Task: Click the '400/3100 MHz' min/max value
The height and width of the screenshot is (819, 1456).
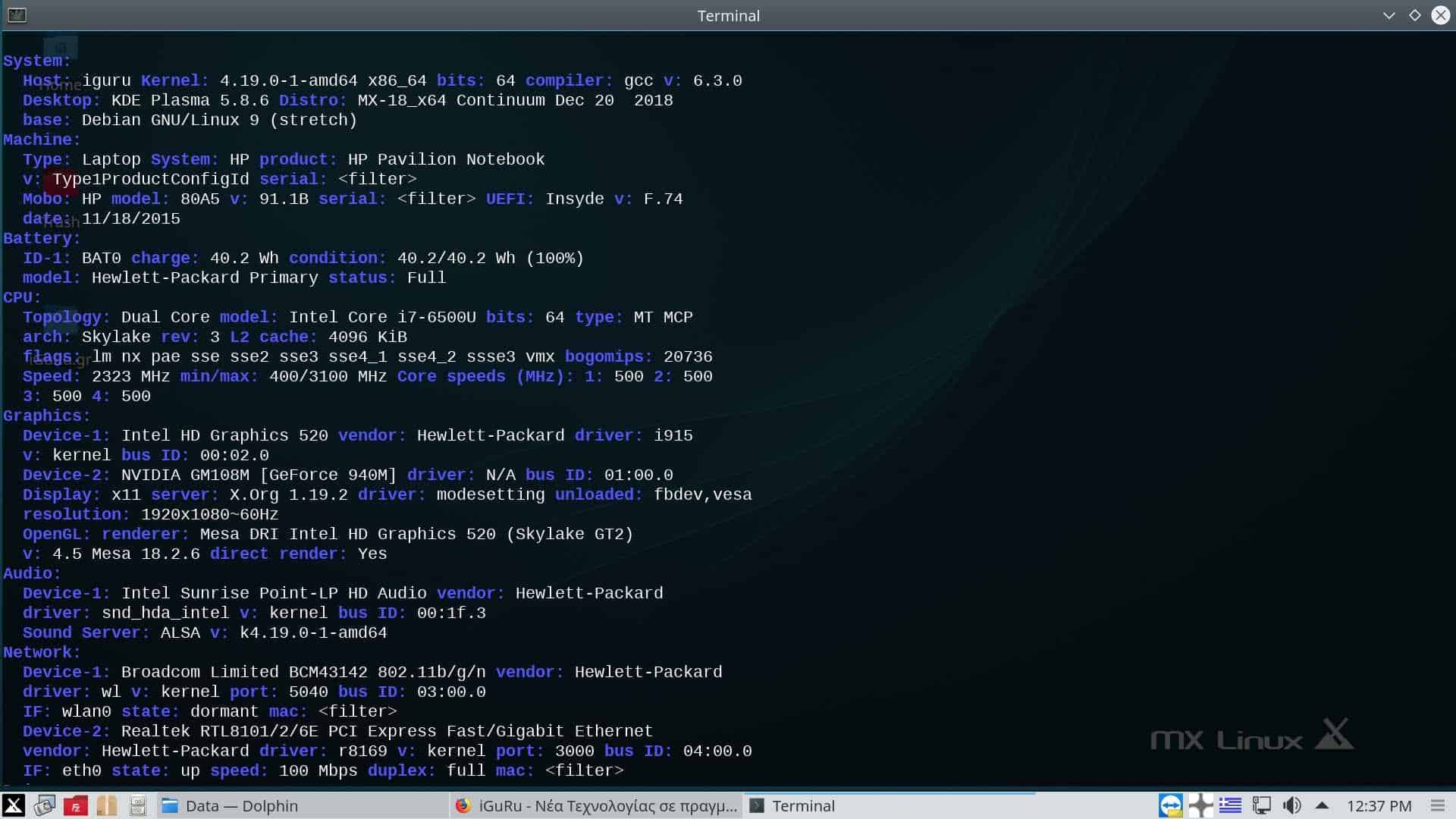Action: [x=328, y=376]
